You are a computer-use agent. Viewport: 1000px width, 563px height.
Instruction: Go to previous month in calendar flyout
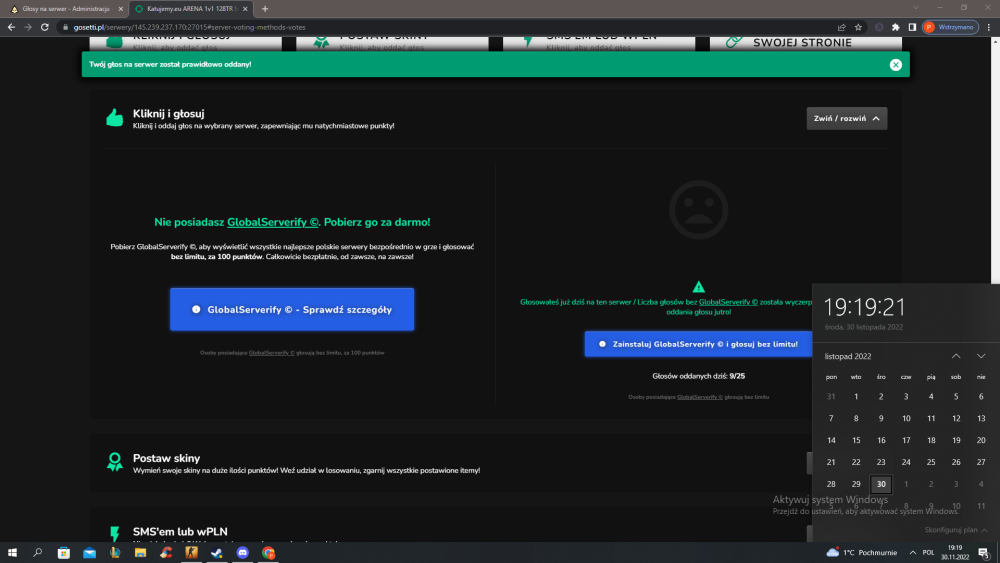pos(955,356)
